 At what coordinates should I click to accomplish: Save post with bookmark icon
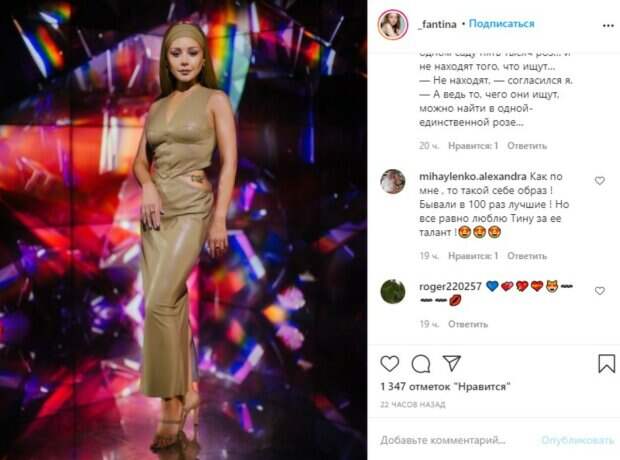pos(606,364)
